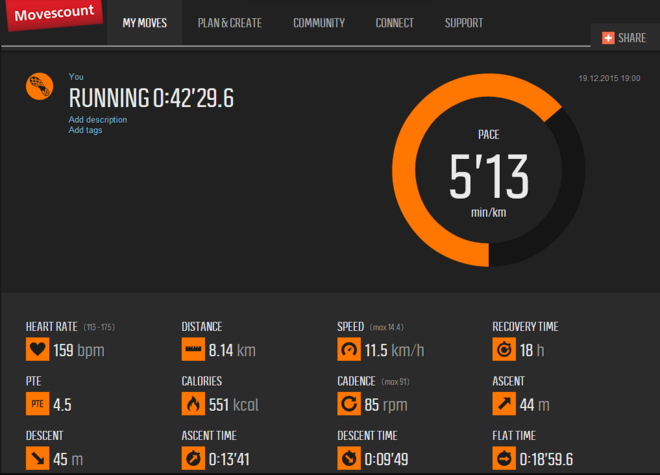Image resolution: width=660 pixels, height=475 pixels.
Task: Click the recovery time icon
Action: [505, 350]
